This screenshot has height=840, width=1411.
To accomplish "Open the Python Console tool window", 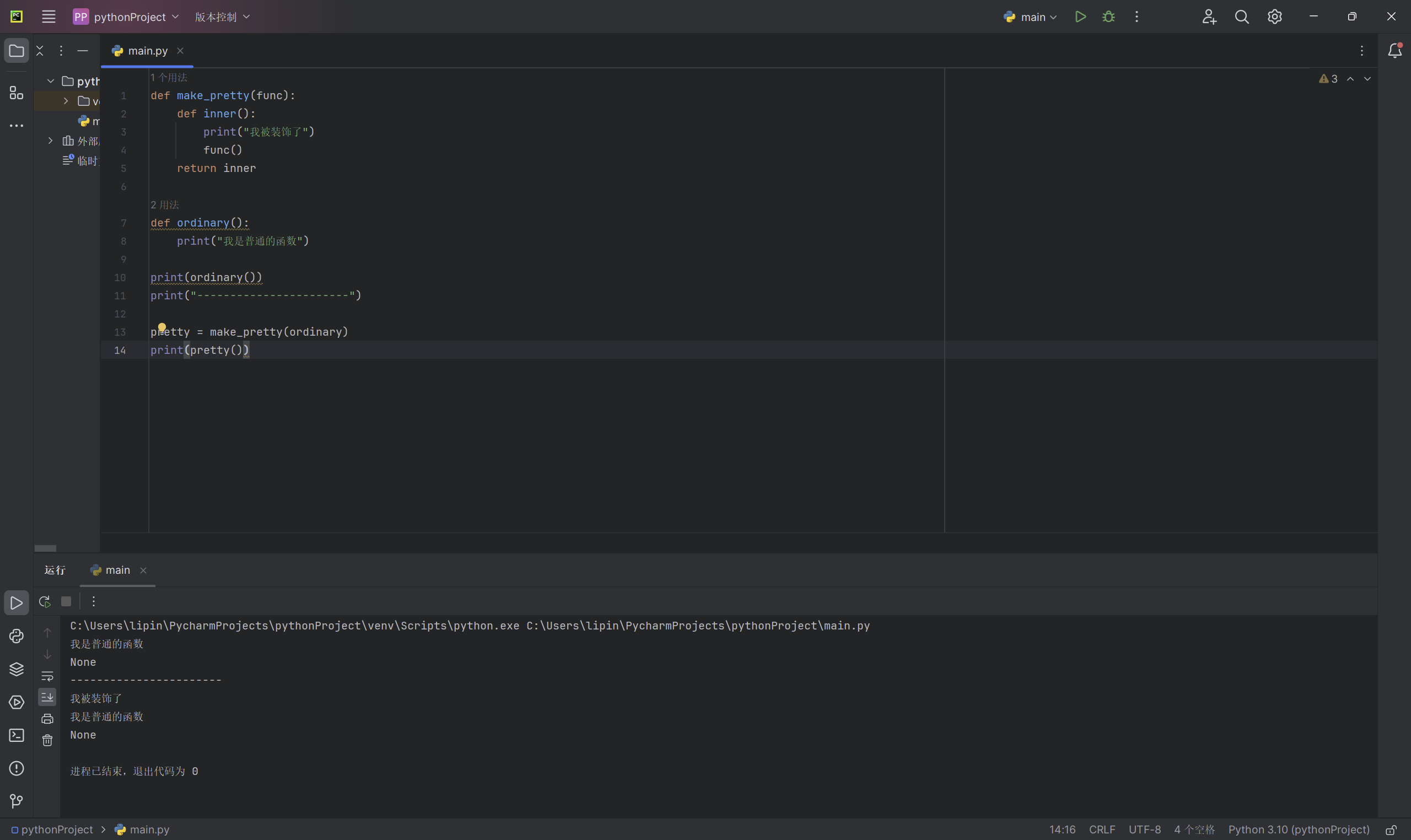I will click(17, 636).
